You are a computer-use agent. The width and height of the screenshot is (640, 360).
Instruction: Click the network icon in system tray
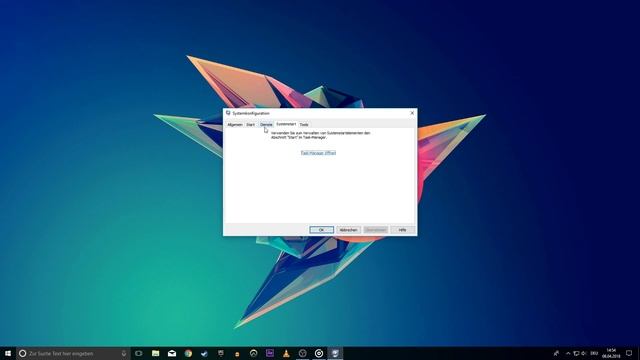(x=576, y=353)
